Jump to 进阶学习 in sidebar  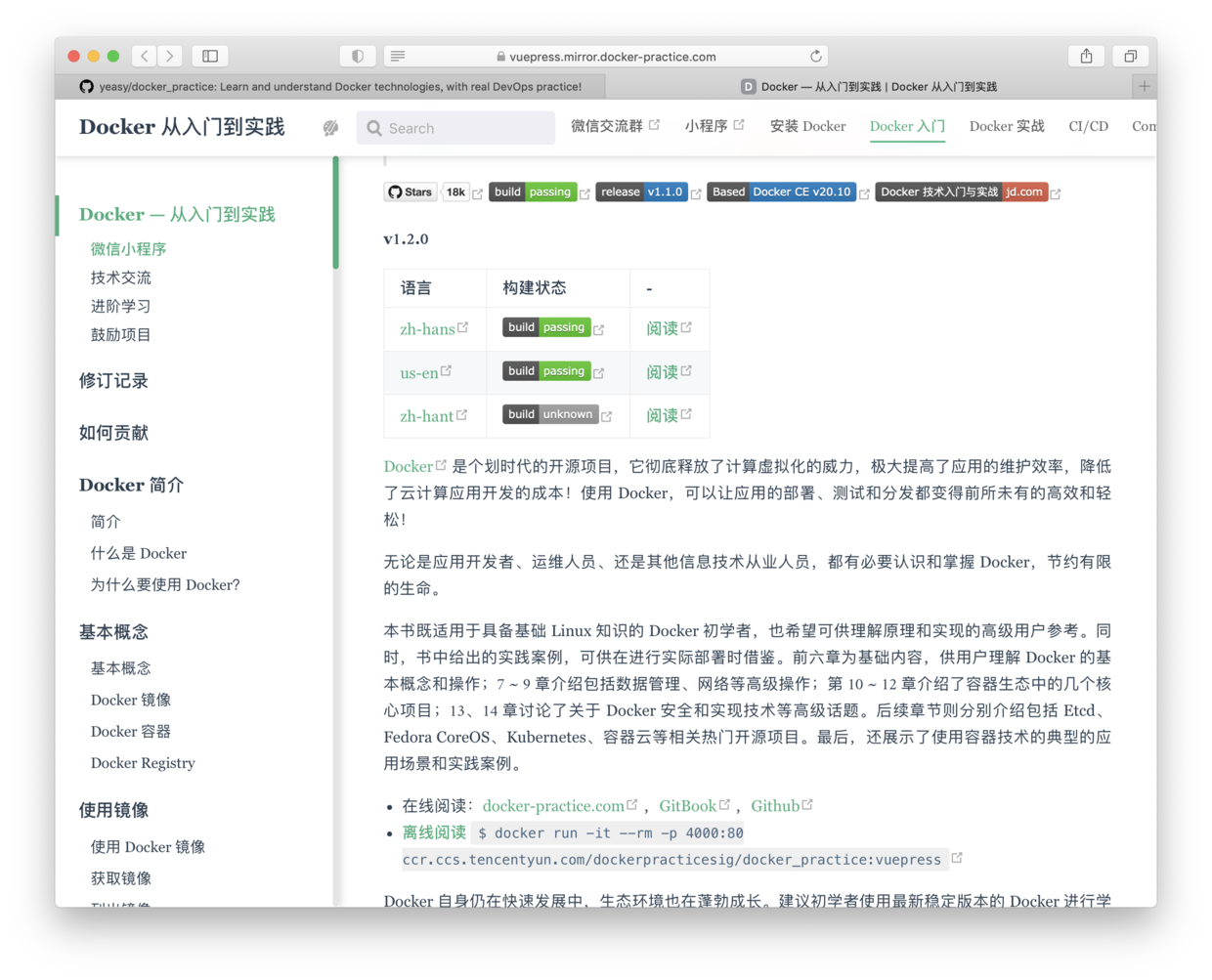(120, 306)
